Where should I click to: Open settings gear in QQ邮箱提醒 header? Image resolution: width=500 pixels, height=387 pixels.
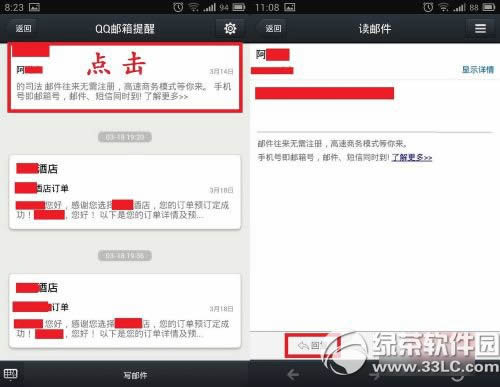click(x=230, y=29)
